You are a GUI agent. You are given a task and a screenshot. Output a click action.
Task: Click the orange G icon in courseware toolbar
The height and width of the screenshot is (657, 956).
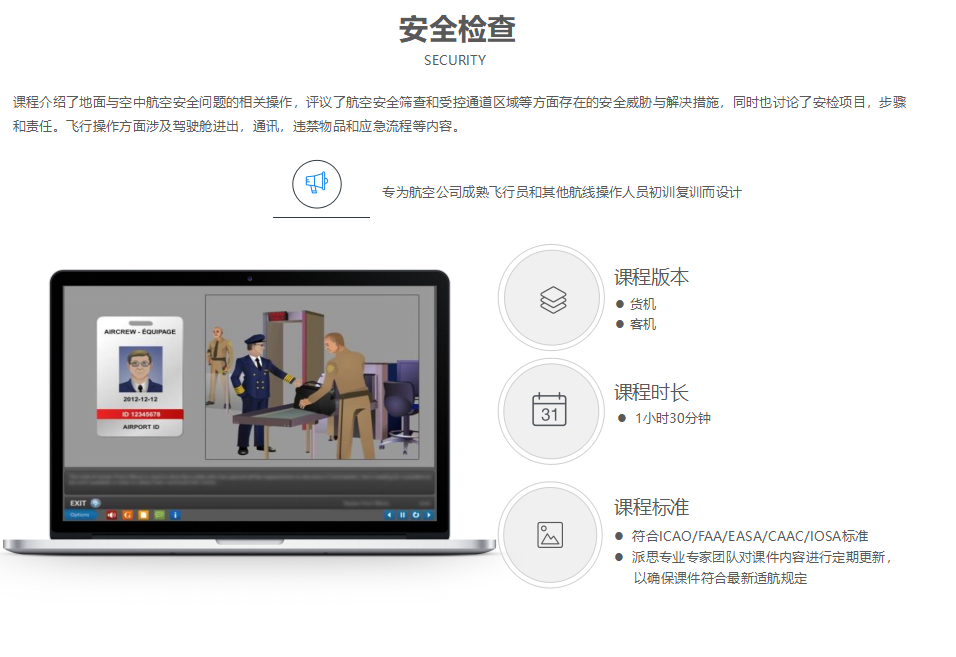coord(127,515)
